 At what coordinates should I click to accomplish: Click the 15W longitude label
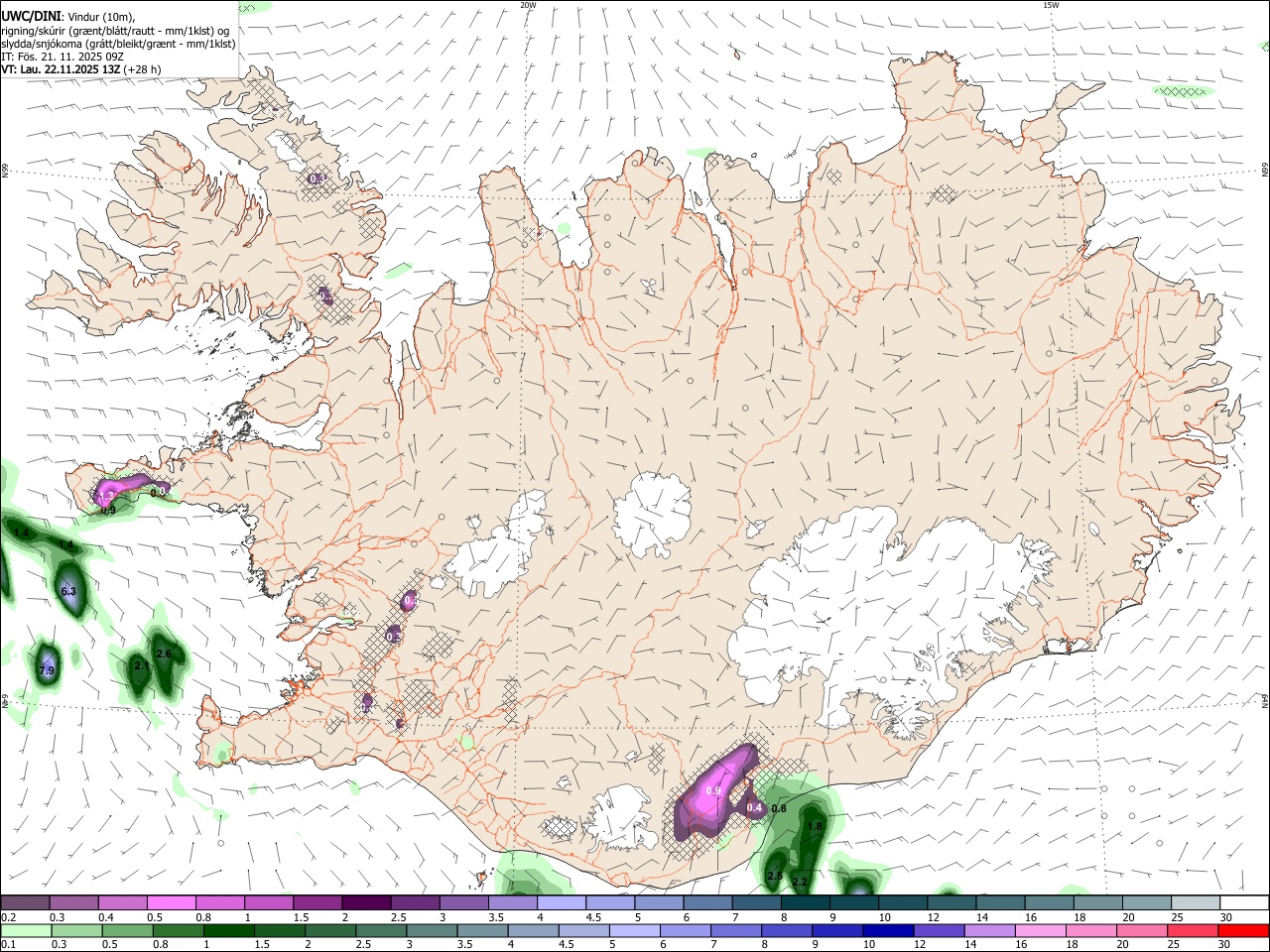pos(1051,5)
